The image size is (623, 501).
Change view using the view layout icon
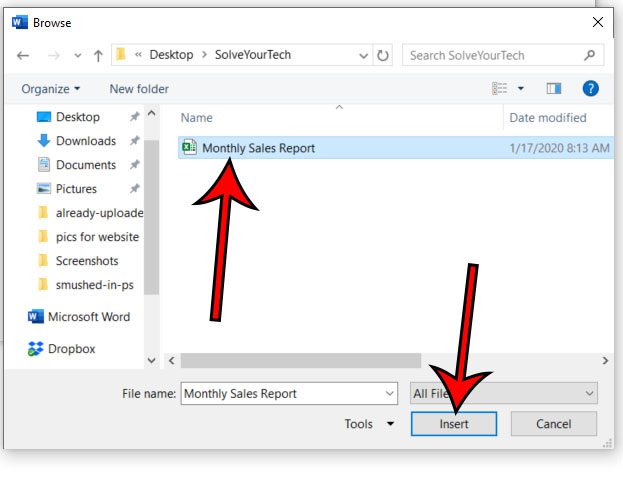500,89
